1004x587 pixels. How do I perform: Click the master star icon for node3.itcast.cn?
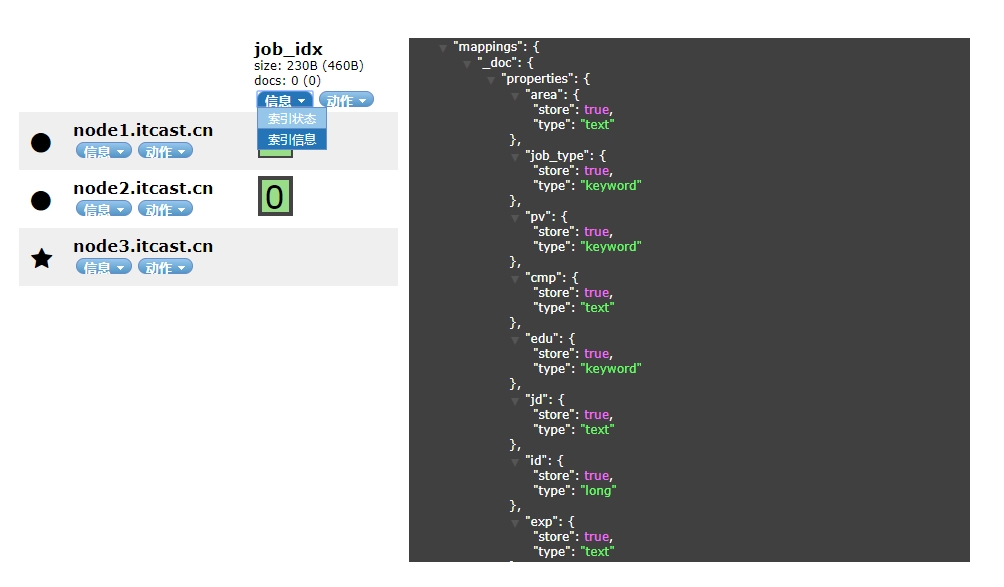pos(42,259)
